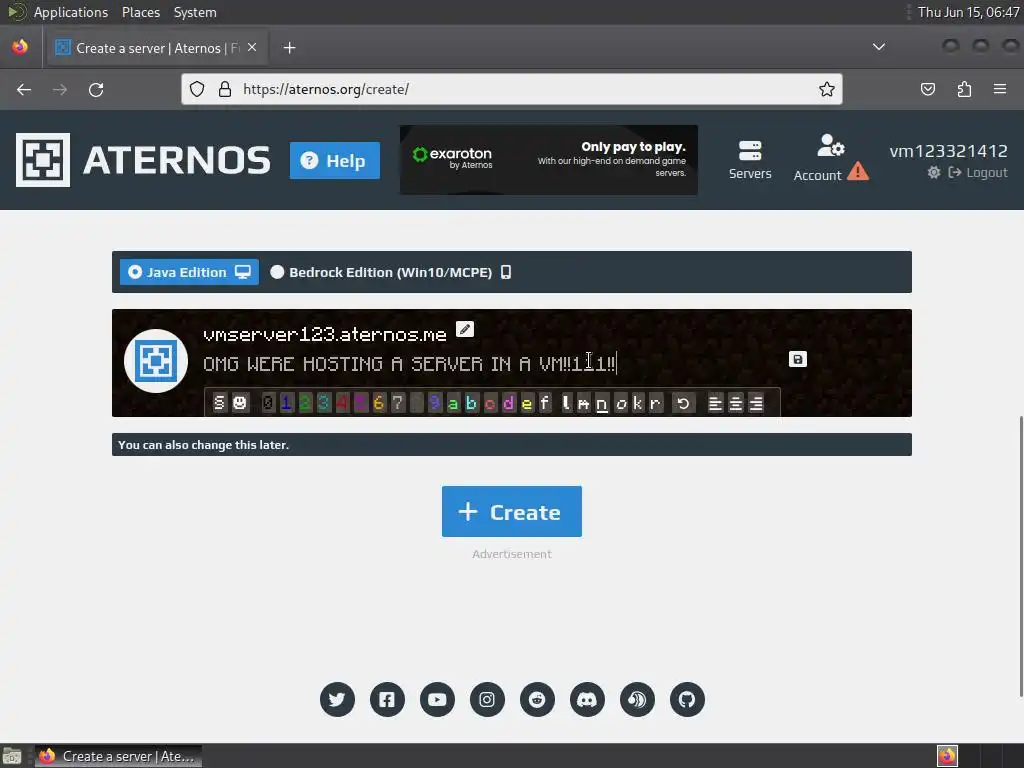The width and height of the screenshot is (1024, 768).
Task: Pick dark aqua color code 3
Action: [323, 403]
